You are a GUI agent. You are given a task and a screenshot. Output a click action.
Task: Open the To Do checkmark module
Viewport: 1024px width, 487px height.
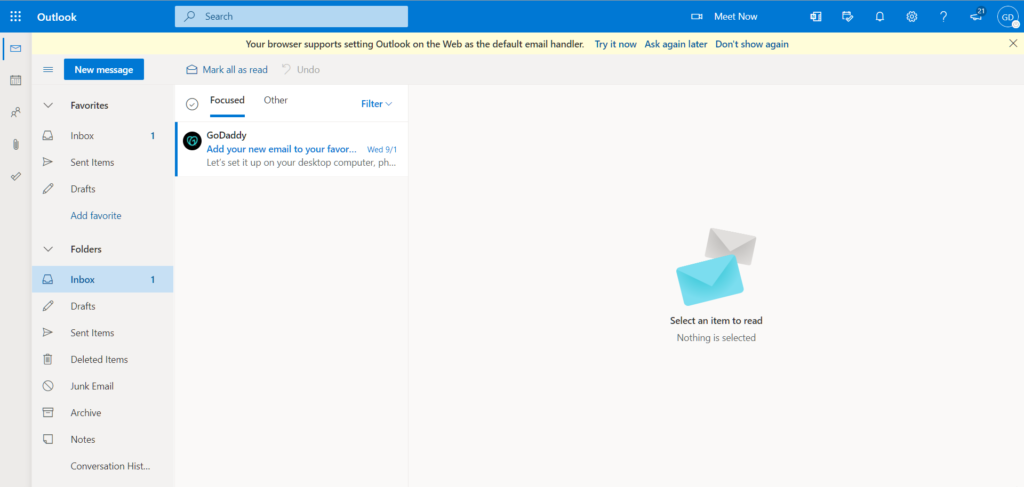16,176
